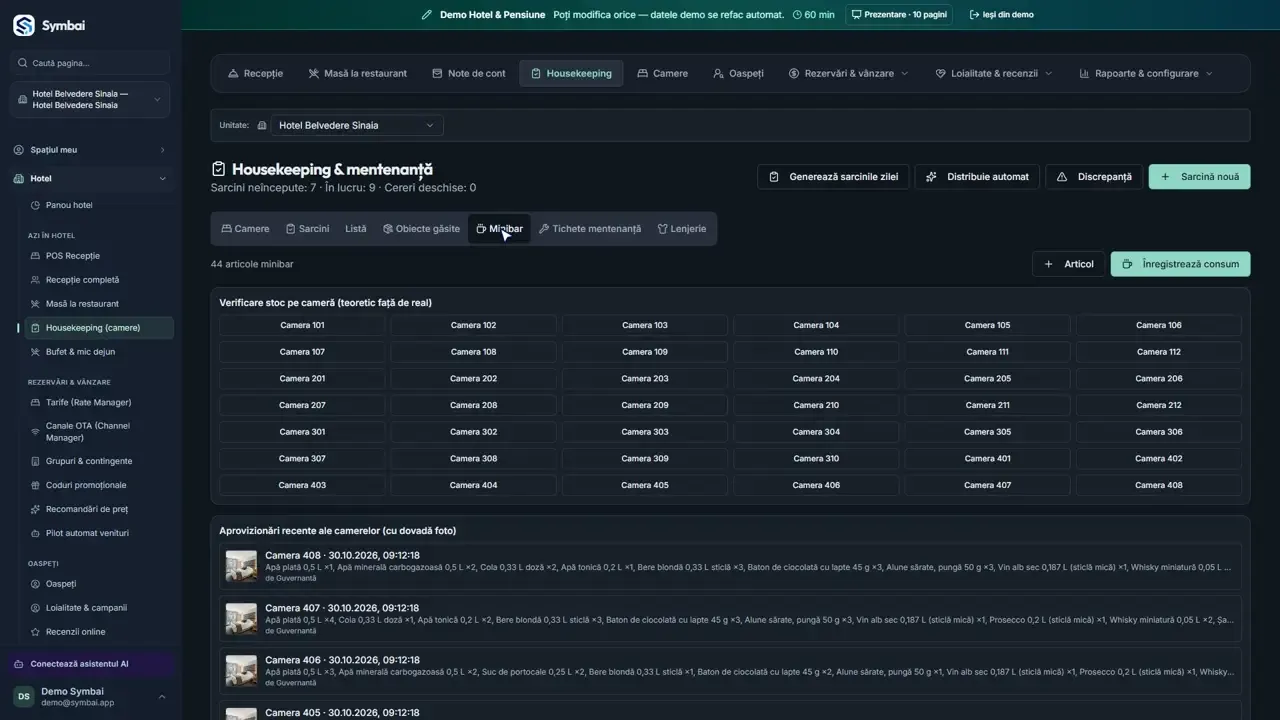The image size is (1280, 720).
Task: Expand the Rezervări & vânzare menu
Action: point(848,73)
